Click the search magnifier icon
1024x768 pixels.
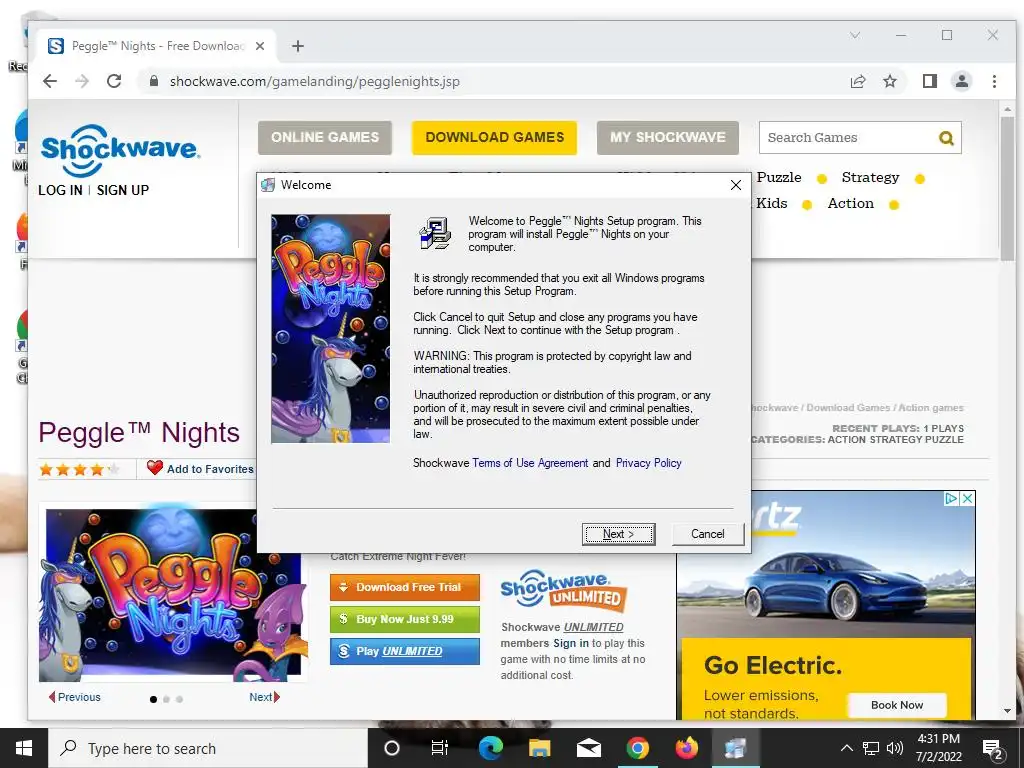[946, 138]
